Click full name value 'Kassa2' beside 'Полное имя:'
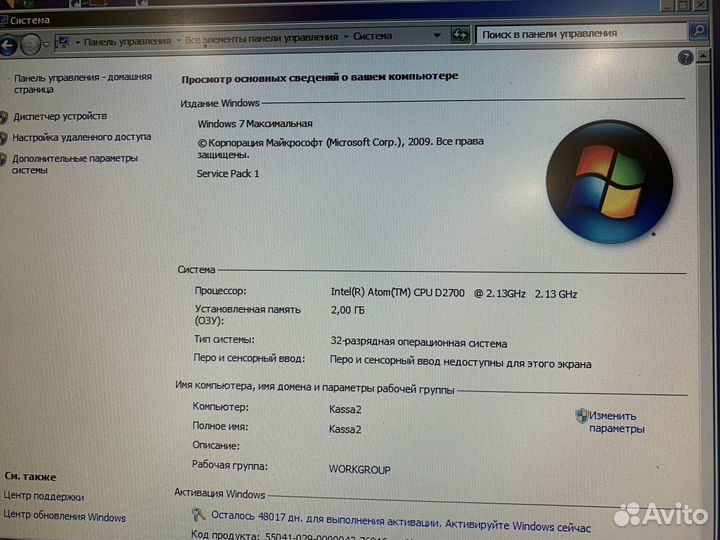 (x=345, y=429)
